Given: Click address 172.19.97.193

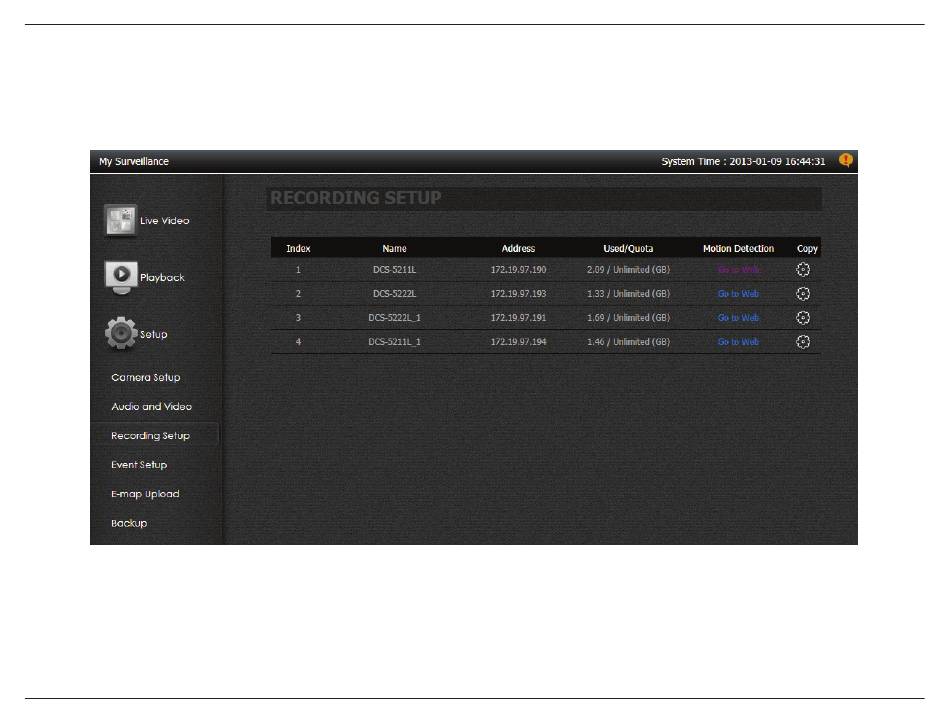Looking at the screenshot, I should click(x=518, y=294).
